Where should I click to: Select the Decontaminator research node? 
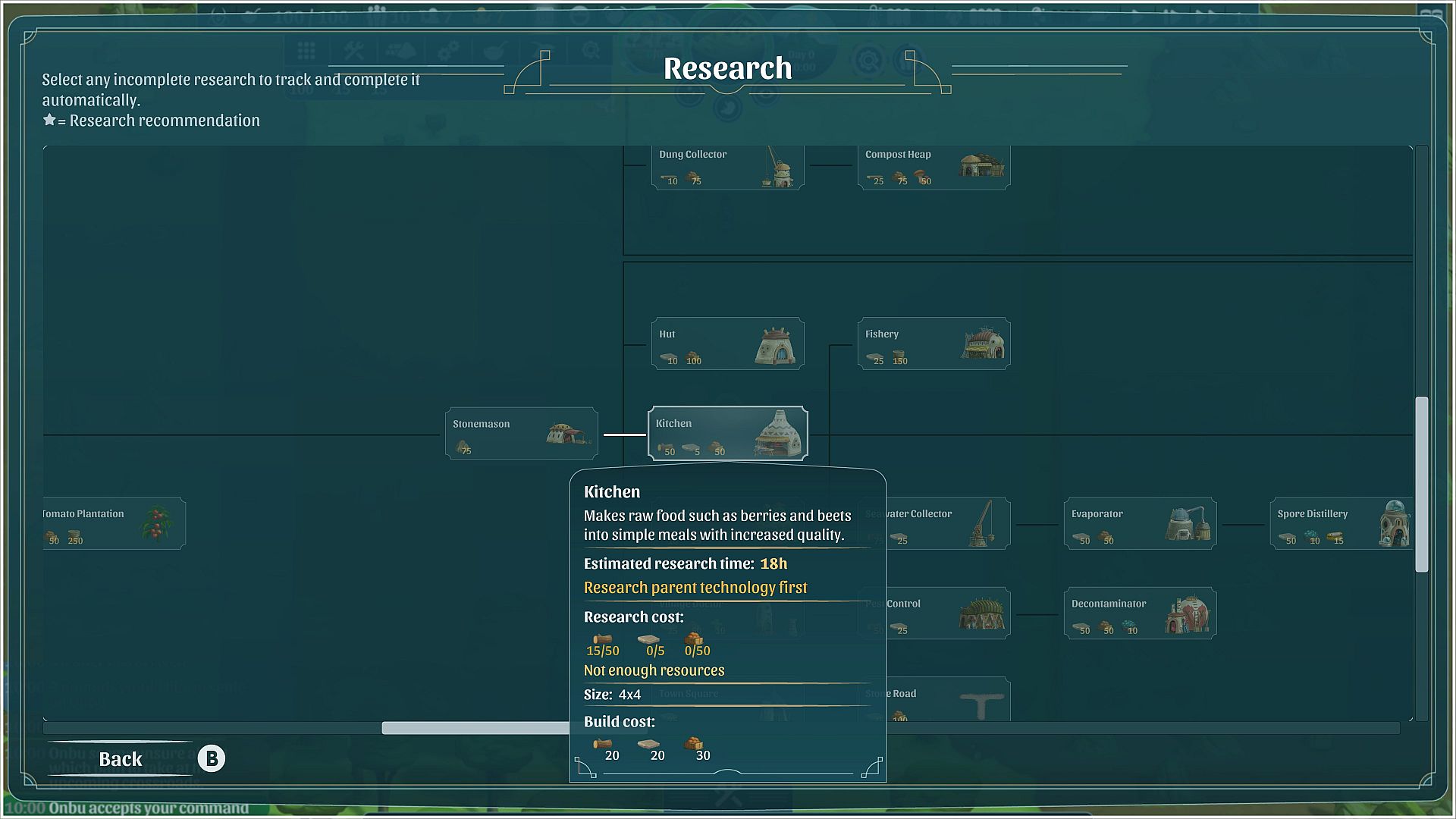click(x=1140, y=613)
